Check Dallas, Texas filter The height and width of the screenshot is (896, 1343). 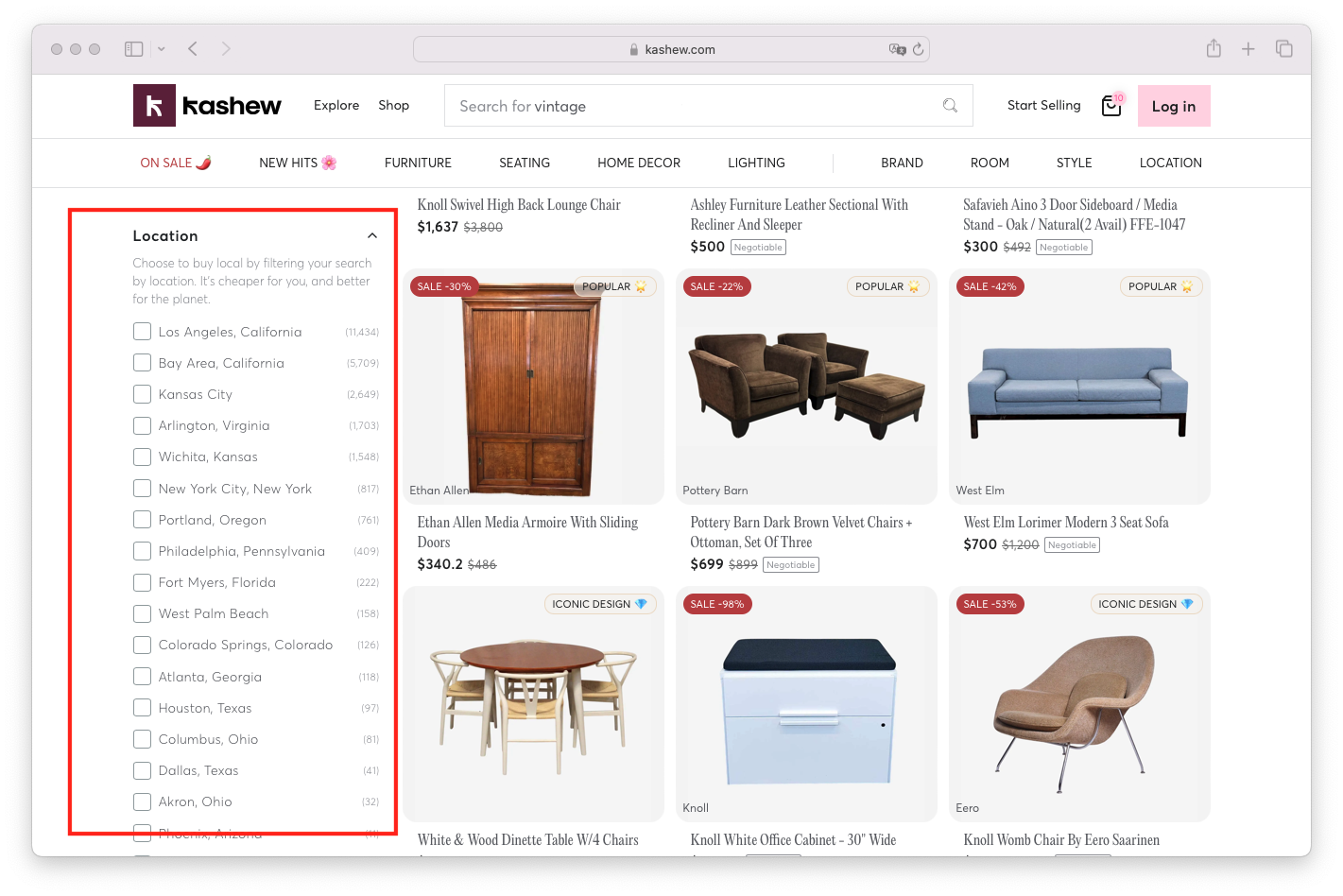(143, 770)
